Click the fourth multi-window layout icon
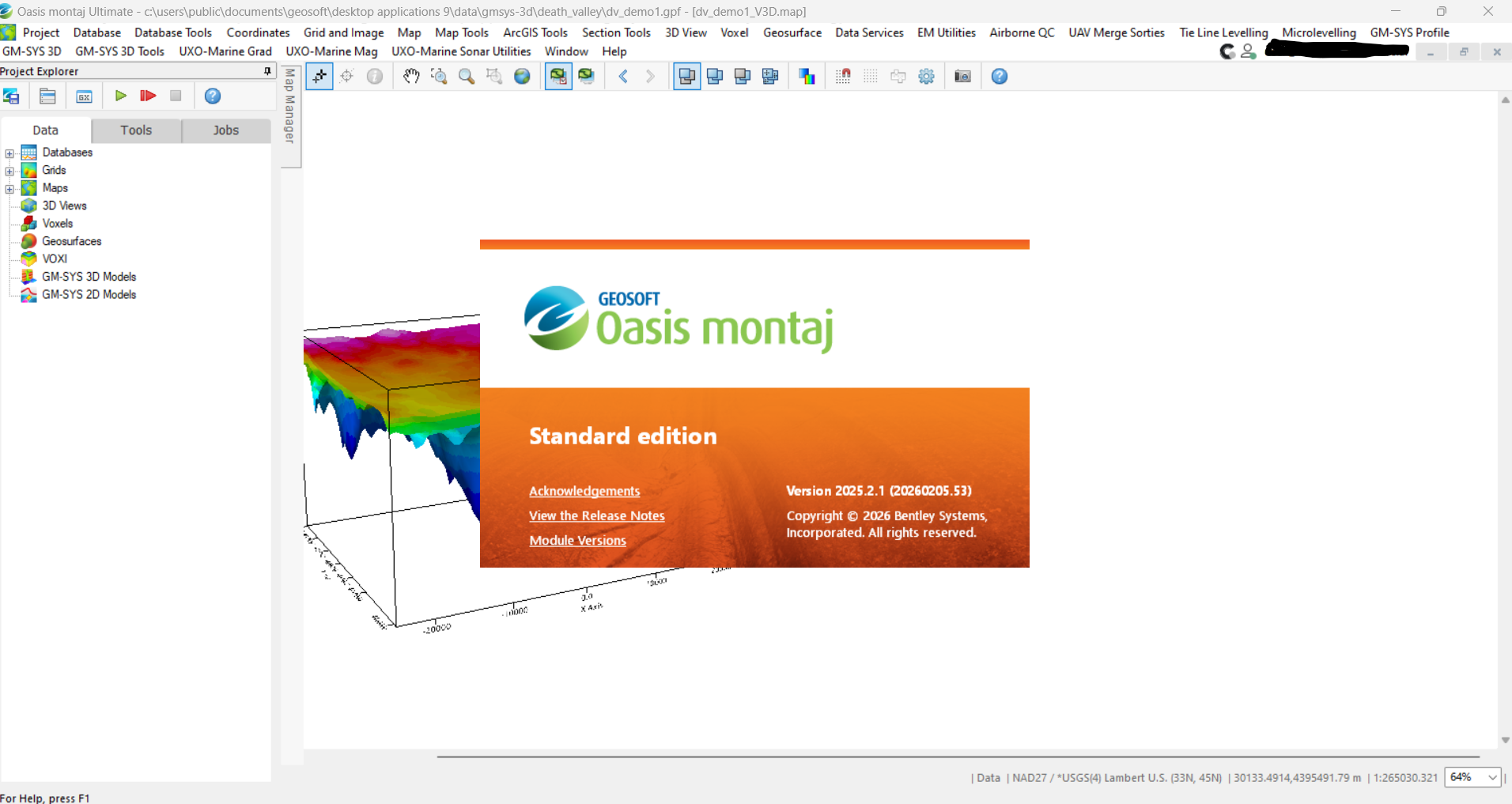 pos(770,77)
